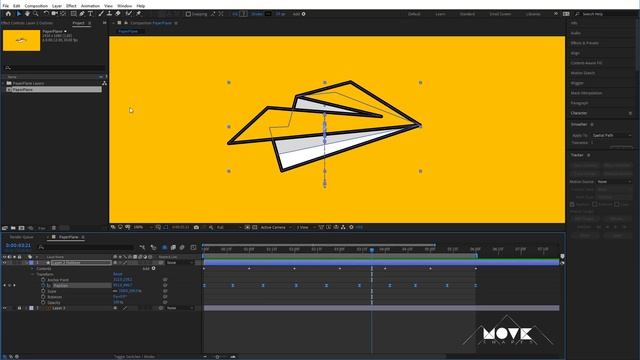640x360 pixels.
Task: Open the Graph Editor icon in timeline
Action: pos(193,247)
